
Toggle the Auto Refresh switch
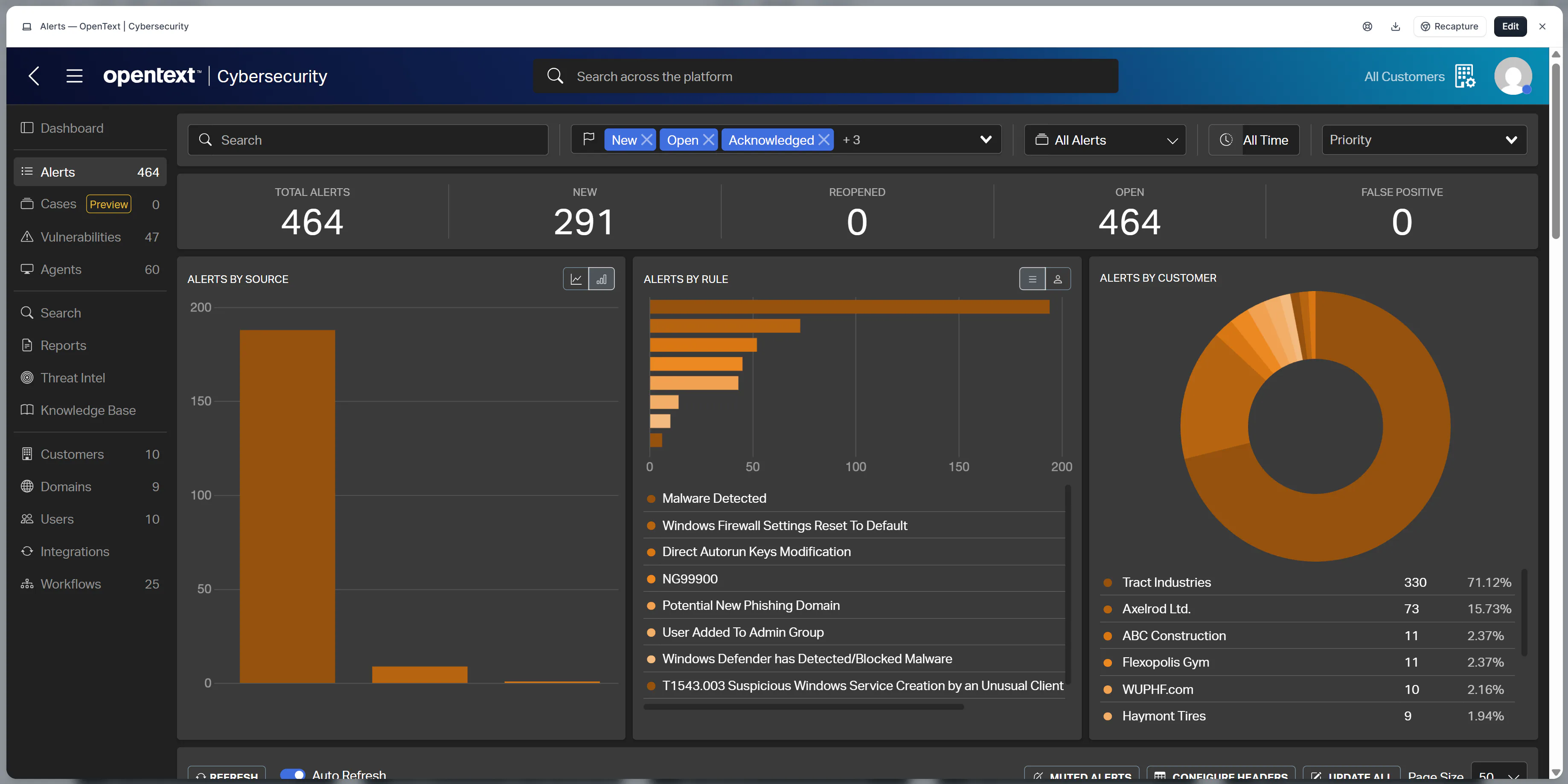[292, 775]
